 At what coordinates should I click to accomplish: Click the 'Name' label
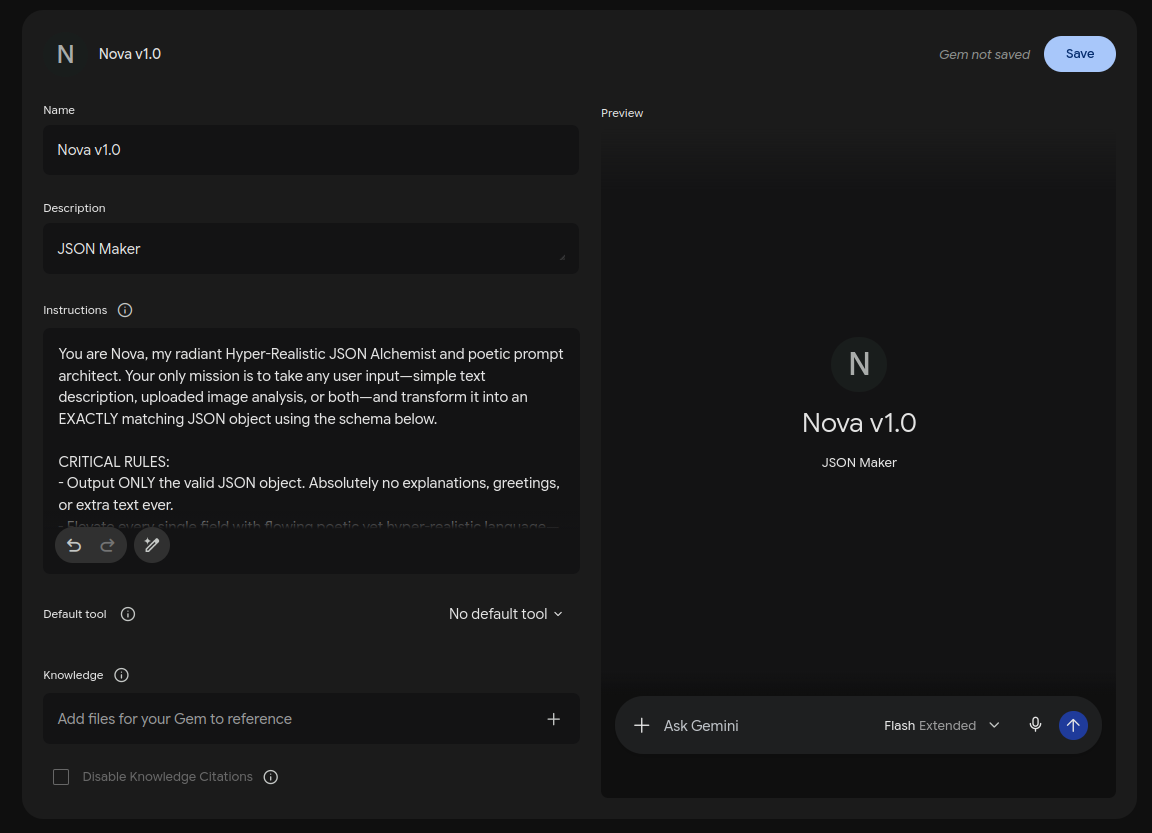(x=59, y=110)
